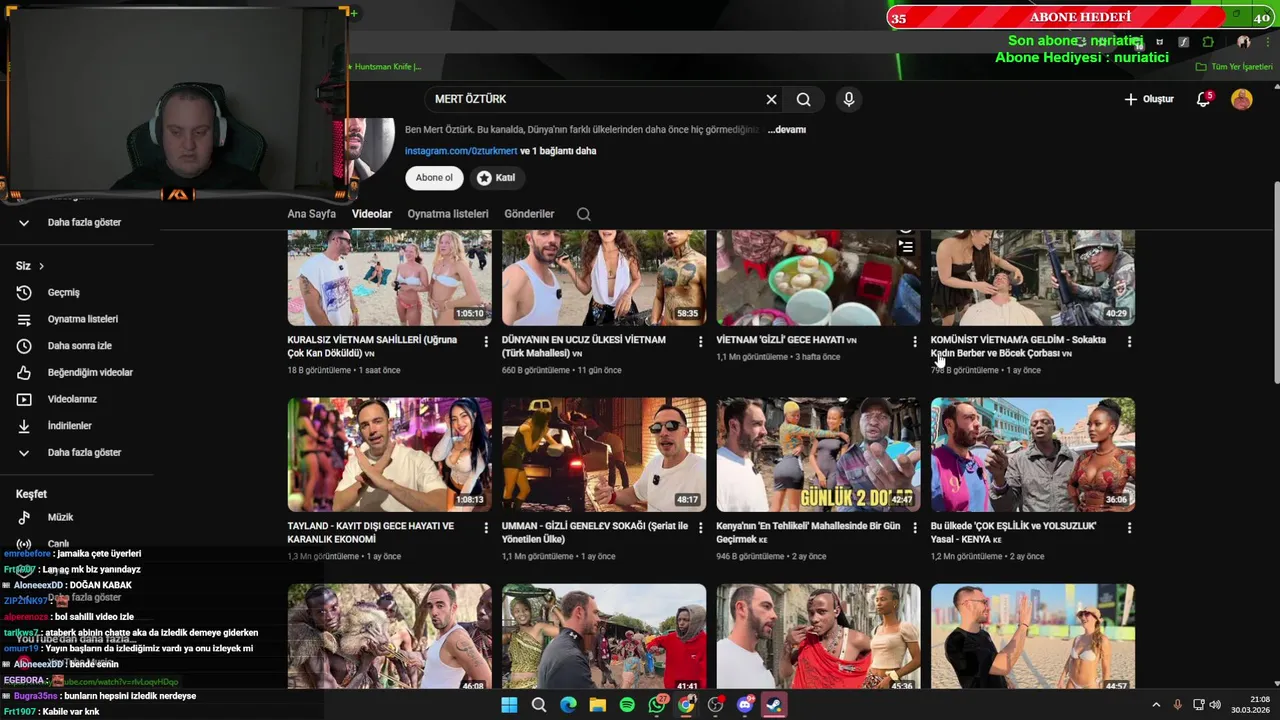Open Steam from the taskbar
Screen dimensions: 1280x720
774,705
